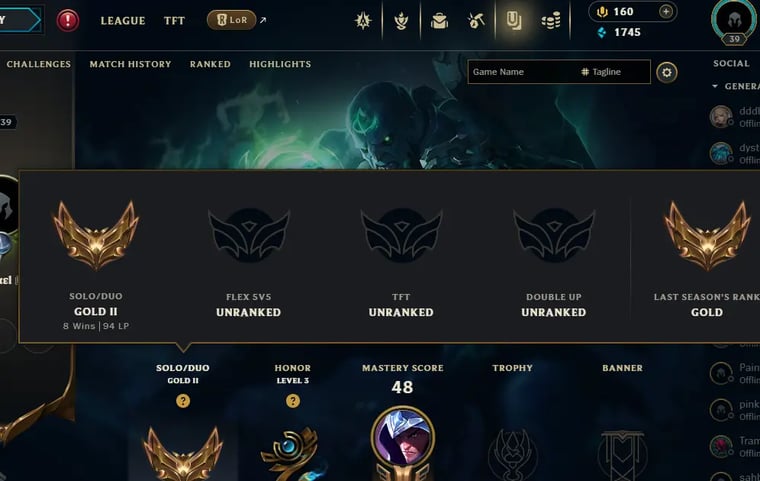Click the mastery champion portrait thumbnail
This screenshot has width=760, height=481.
[x=403, y=437]
